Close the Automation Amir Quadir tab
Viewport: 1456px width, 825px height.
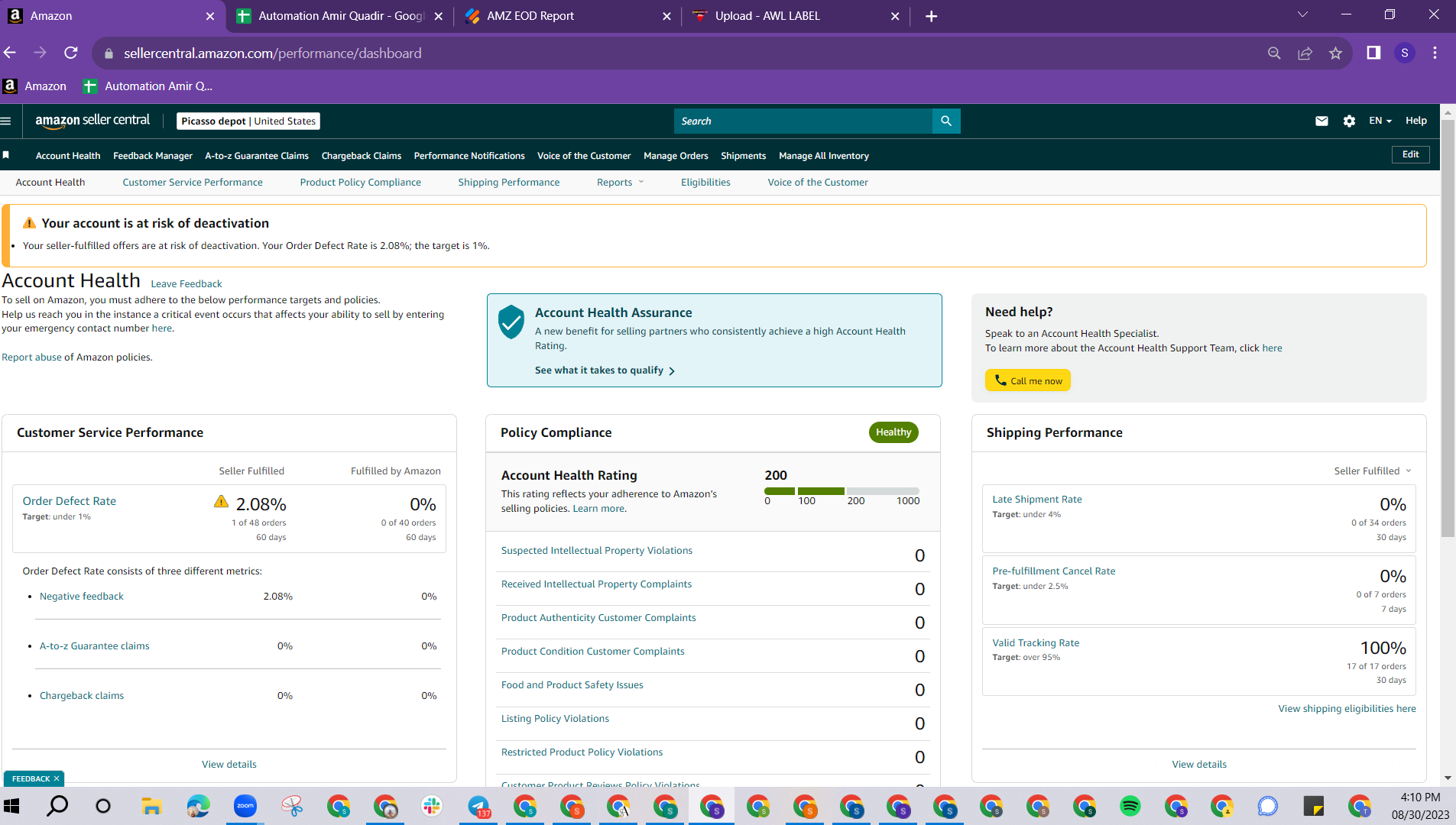pos(438,16)
